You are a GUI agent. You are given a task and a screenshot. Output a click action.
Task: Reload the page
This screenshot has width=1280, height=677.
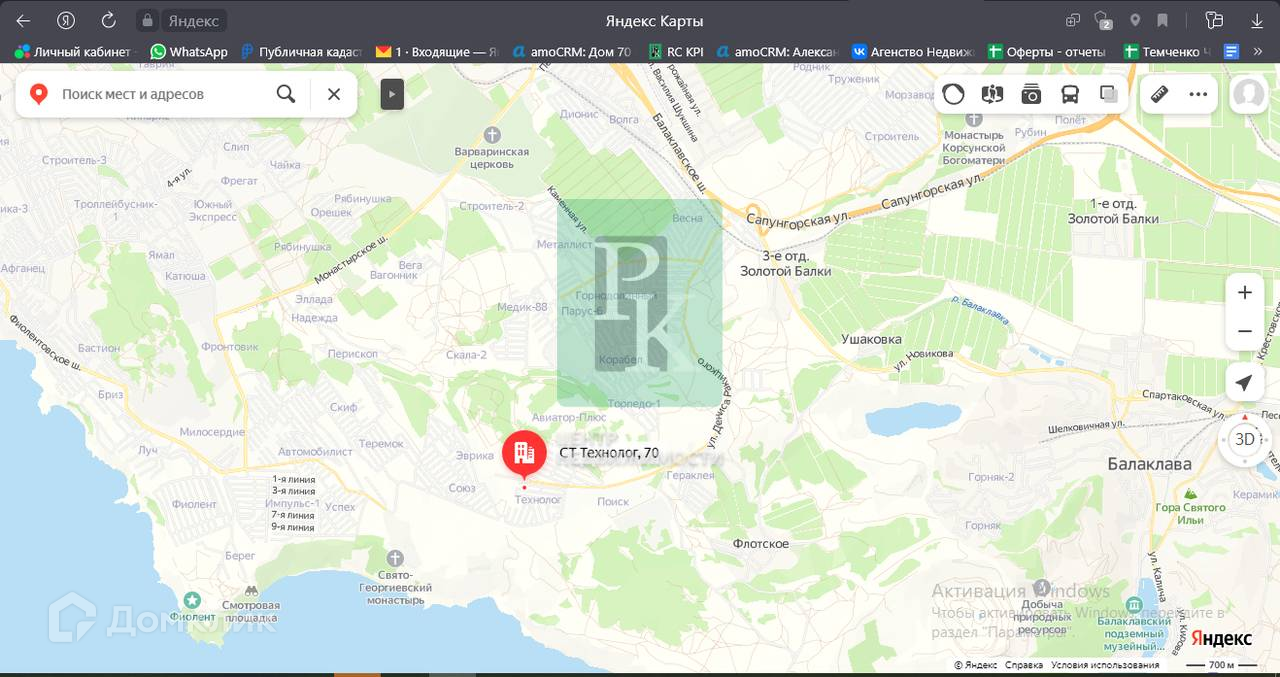[109, 20]
